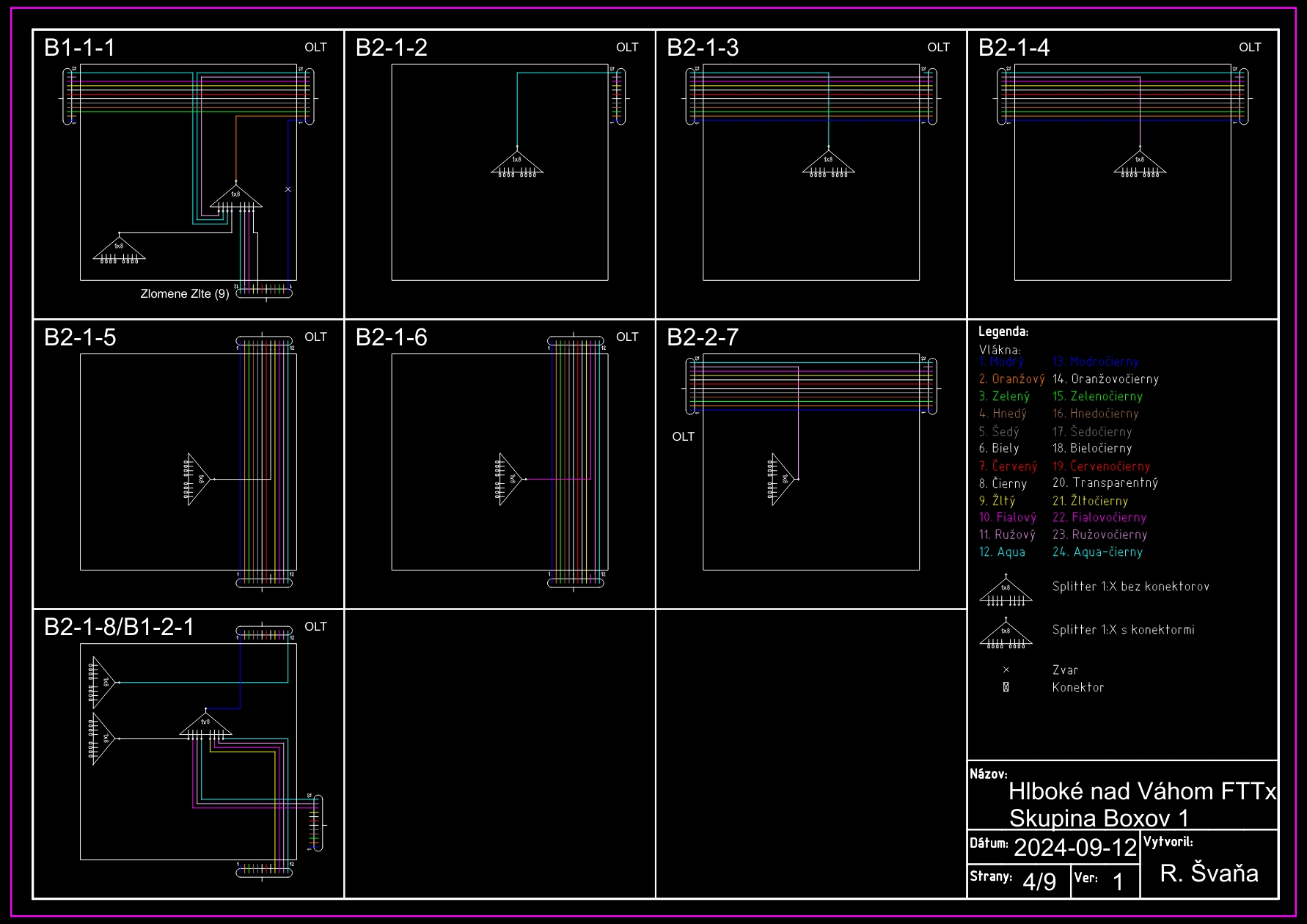The image size is (1307, 924).
Task: Click the splitter symbol in box B2-1-4
Action: [1140, 164]
